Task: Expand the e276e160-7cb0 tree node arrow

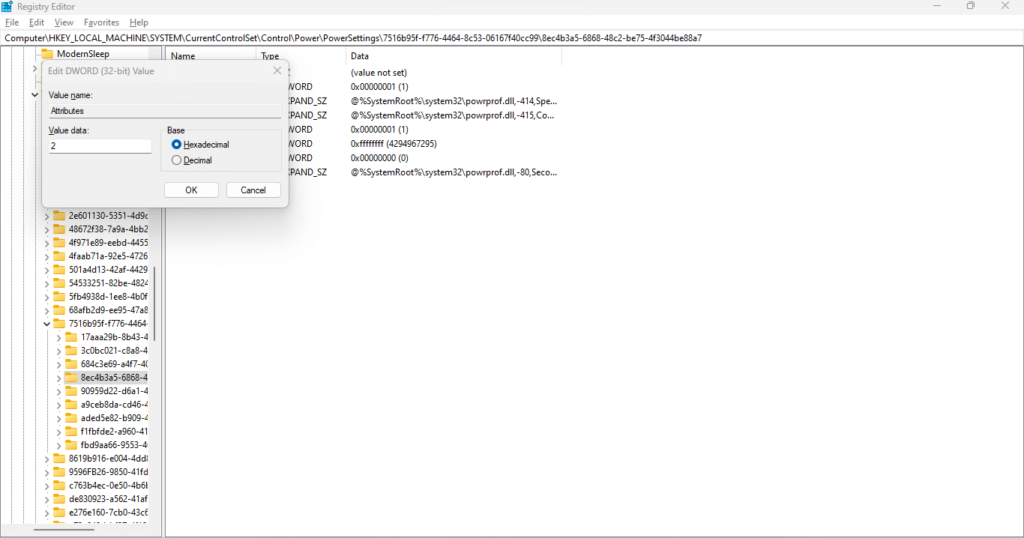Action: [x=47, y=513]
